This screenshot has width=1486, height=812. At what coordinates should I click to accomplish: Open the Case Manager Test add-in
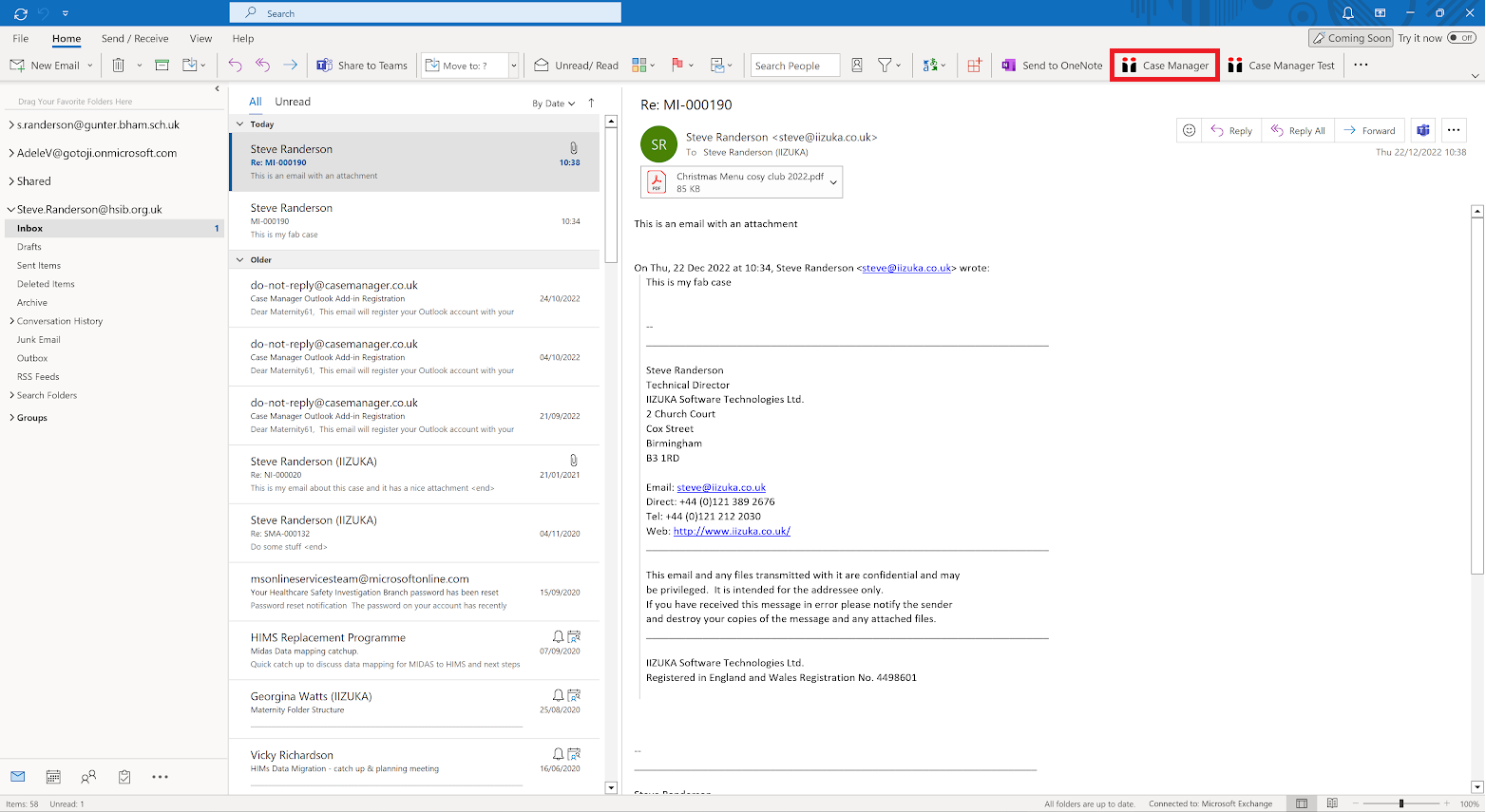1281,66
